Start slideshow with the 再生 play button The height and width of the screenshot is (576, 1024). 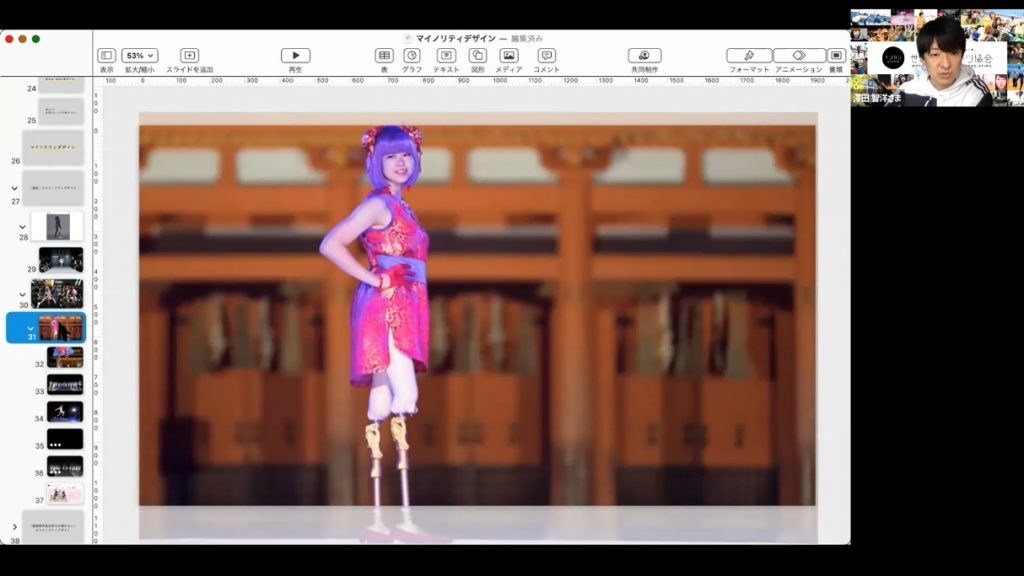pyautogui.click(x=296, y=56)
